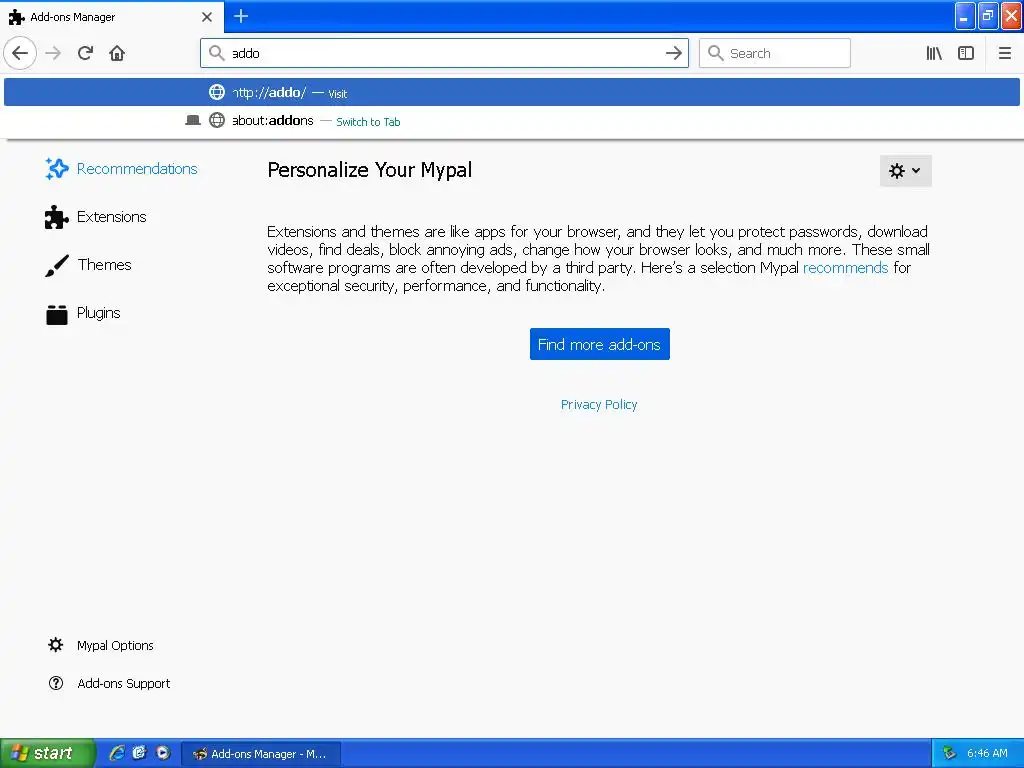Open the Themes category
This screenshot has width=1024, height=768.
[89, 265]
